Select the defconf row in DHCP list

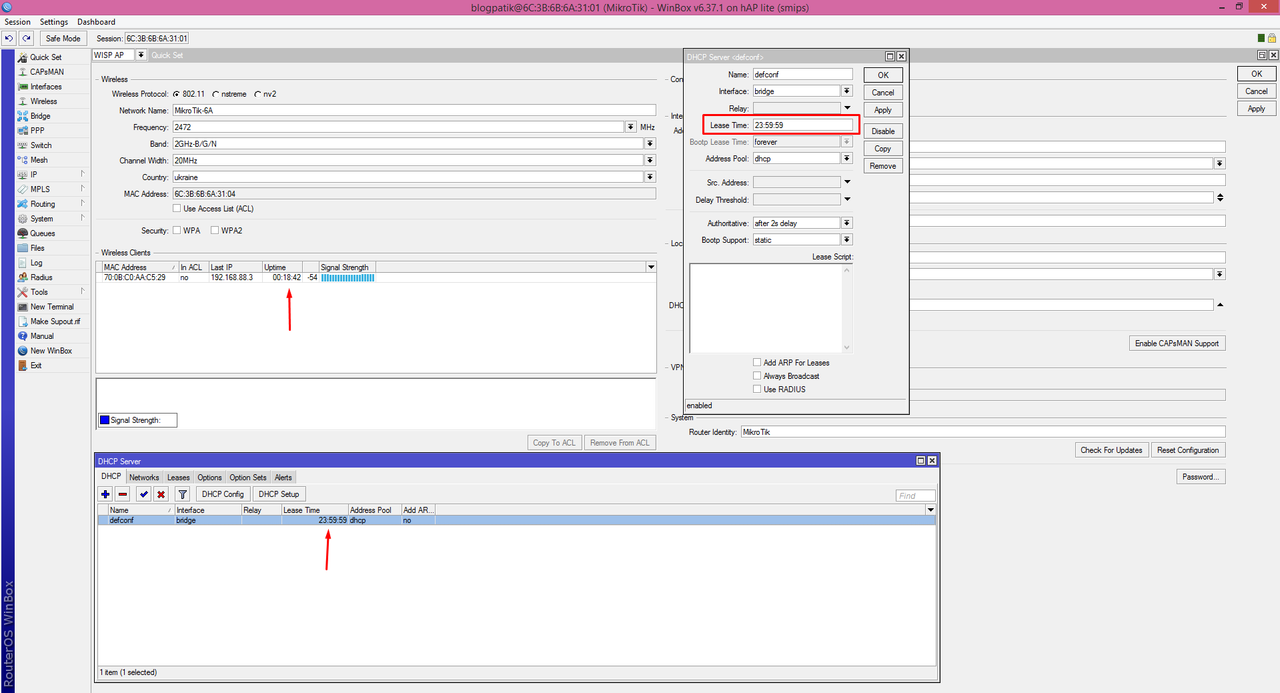[516, 520]
